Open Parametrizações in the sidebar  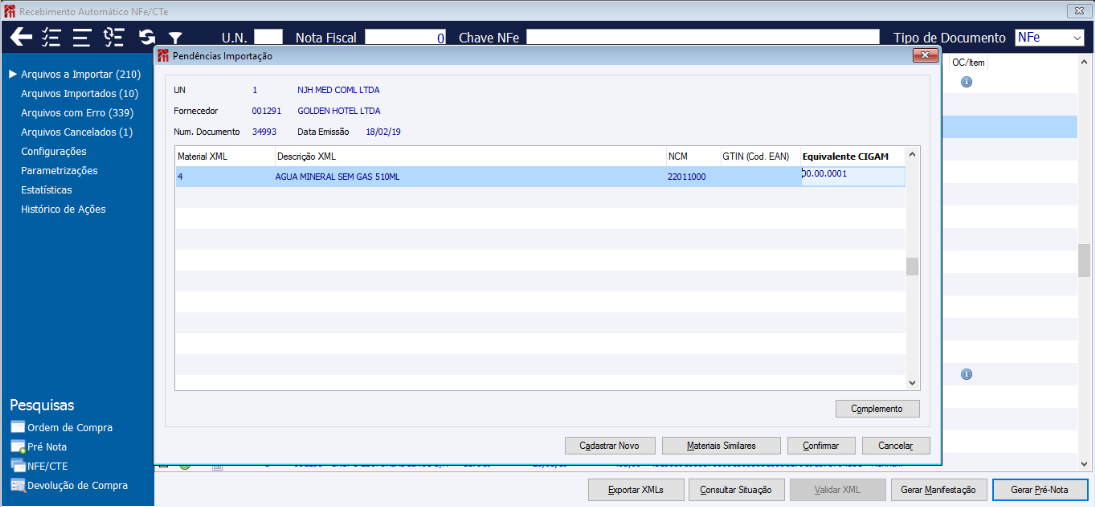pyautogui.click(x=59, y=170)
